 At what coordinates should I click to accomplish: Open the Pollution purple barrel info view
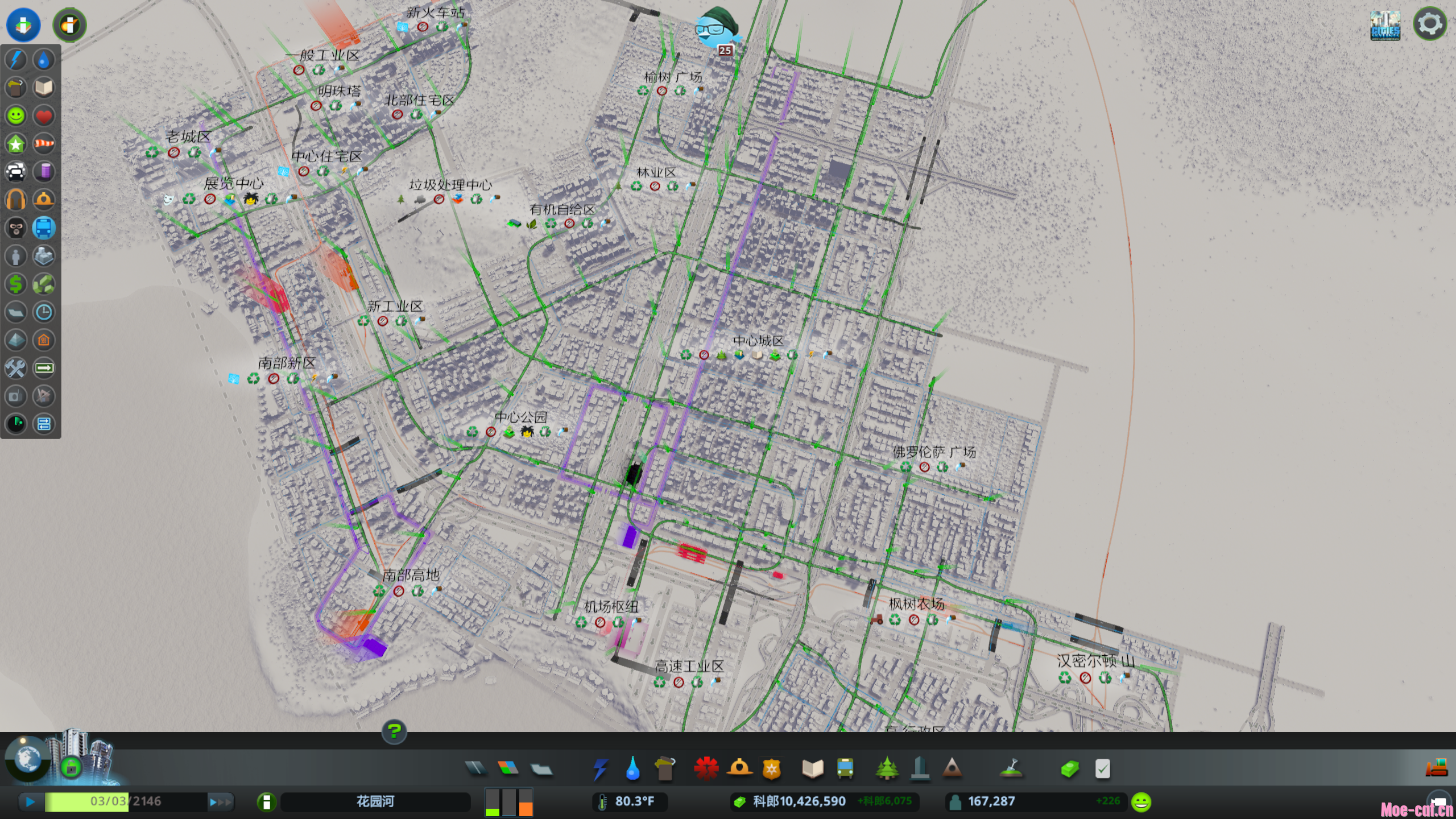pos(44,172)
